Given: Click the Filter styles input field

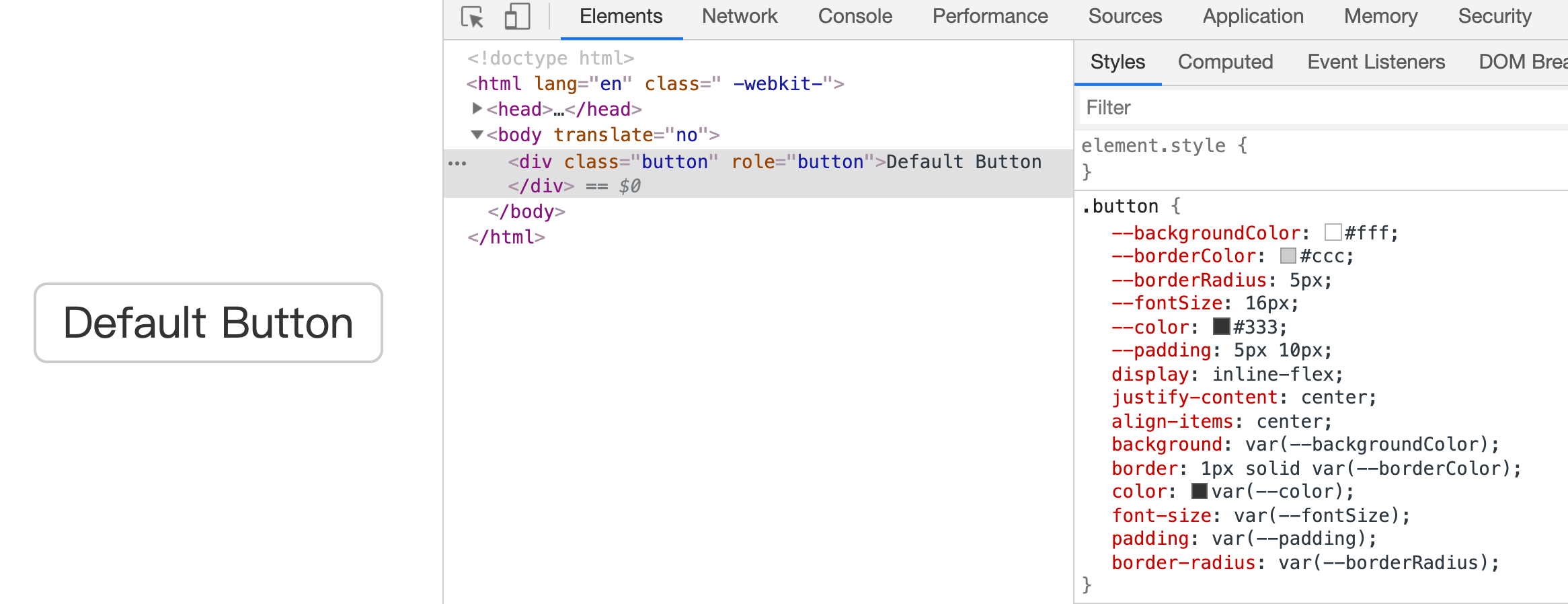Looking at the screenshot, I should (x=1318, y=108).
